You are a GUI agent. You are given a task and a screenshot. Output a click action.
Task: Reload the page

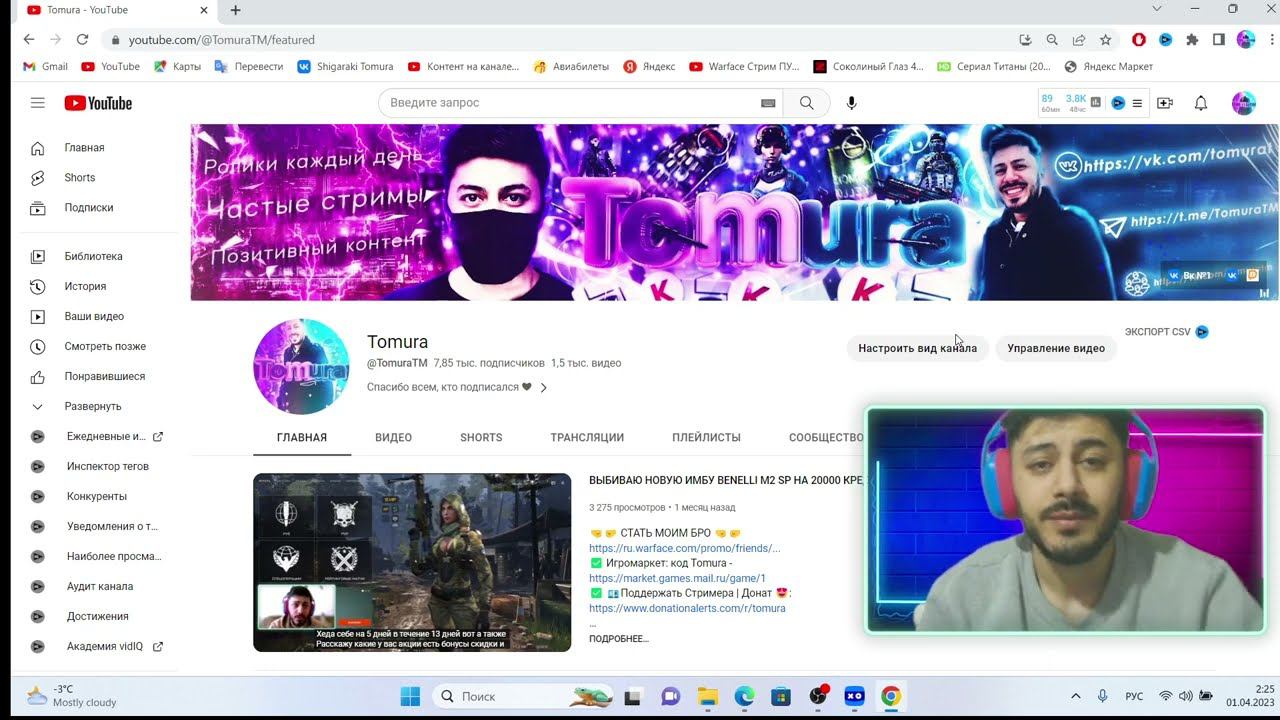(82, 40)
